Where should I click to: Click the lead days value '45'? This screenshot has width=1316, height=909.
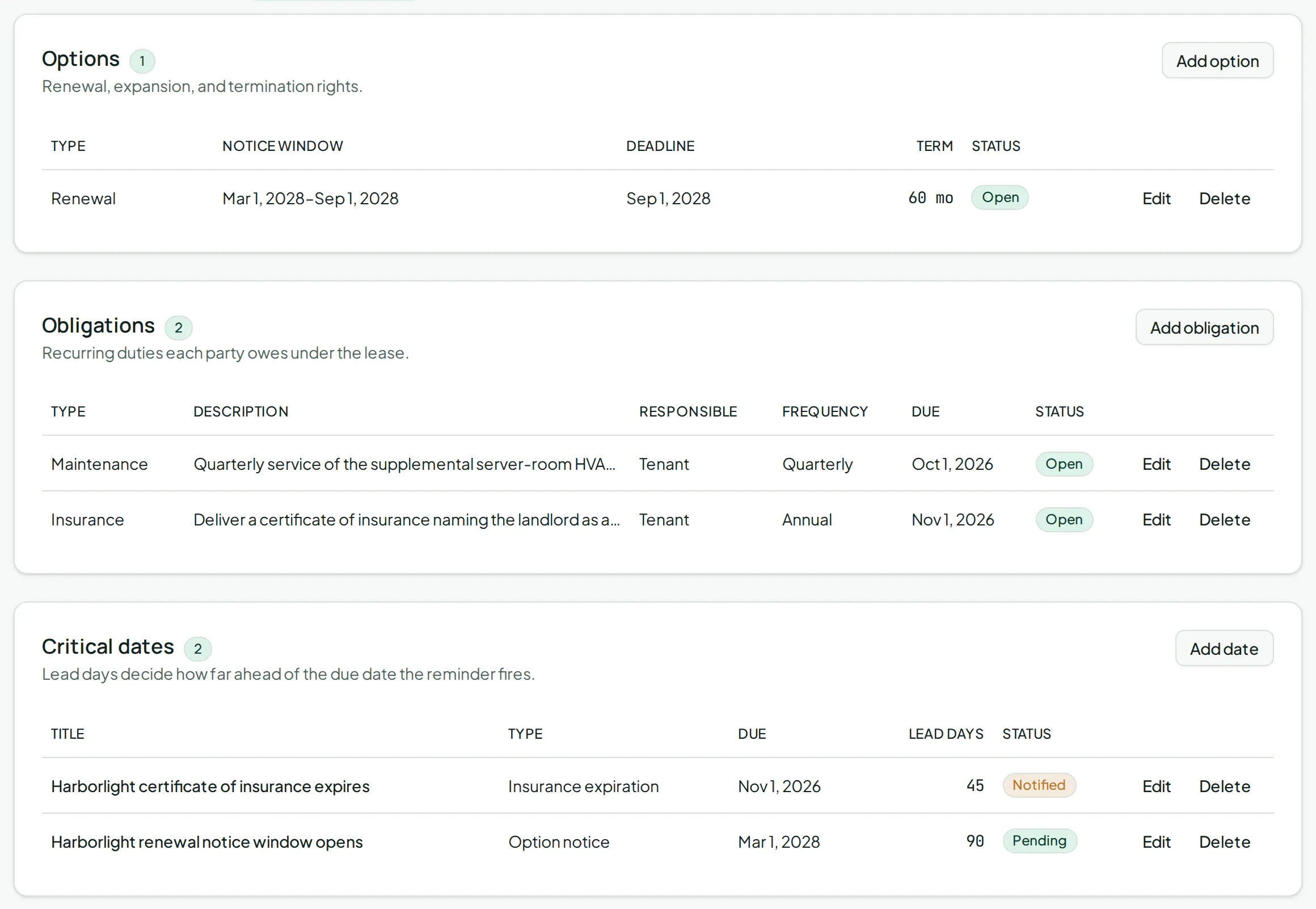(x=975, y=785)
